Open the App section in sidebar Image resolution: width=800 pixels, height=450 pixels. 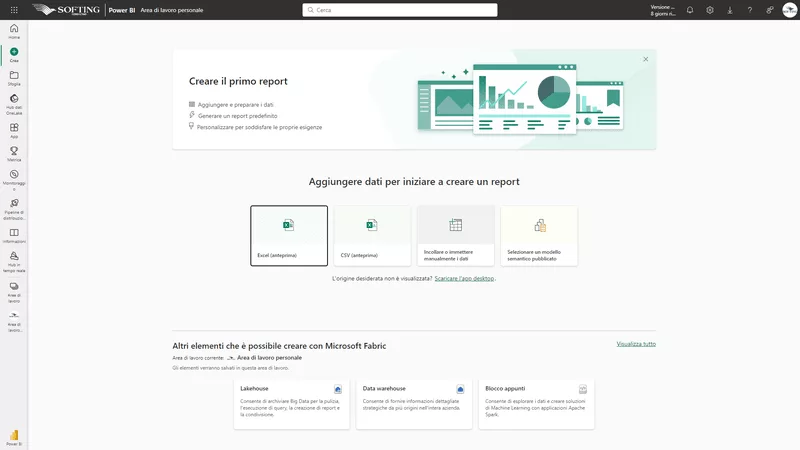(14, 131)
